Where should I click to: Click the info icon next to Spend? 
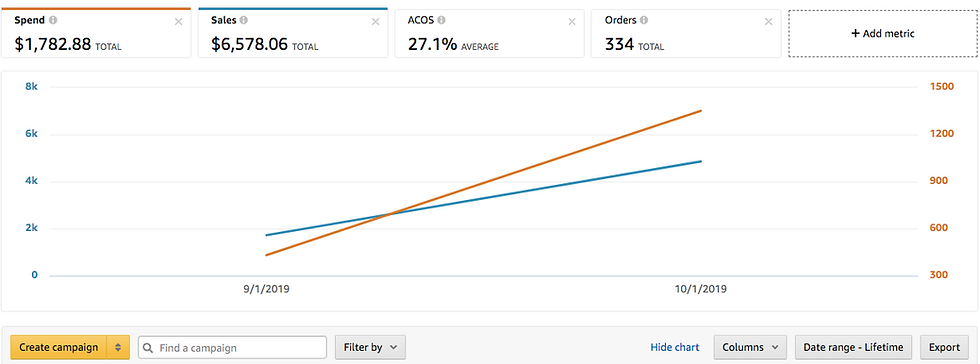click(53, 20)
